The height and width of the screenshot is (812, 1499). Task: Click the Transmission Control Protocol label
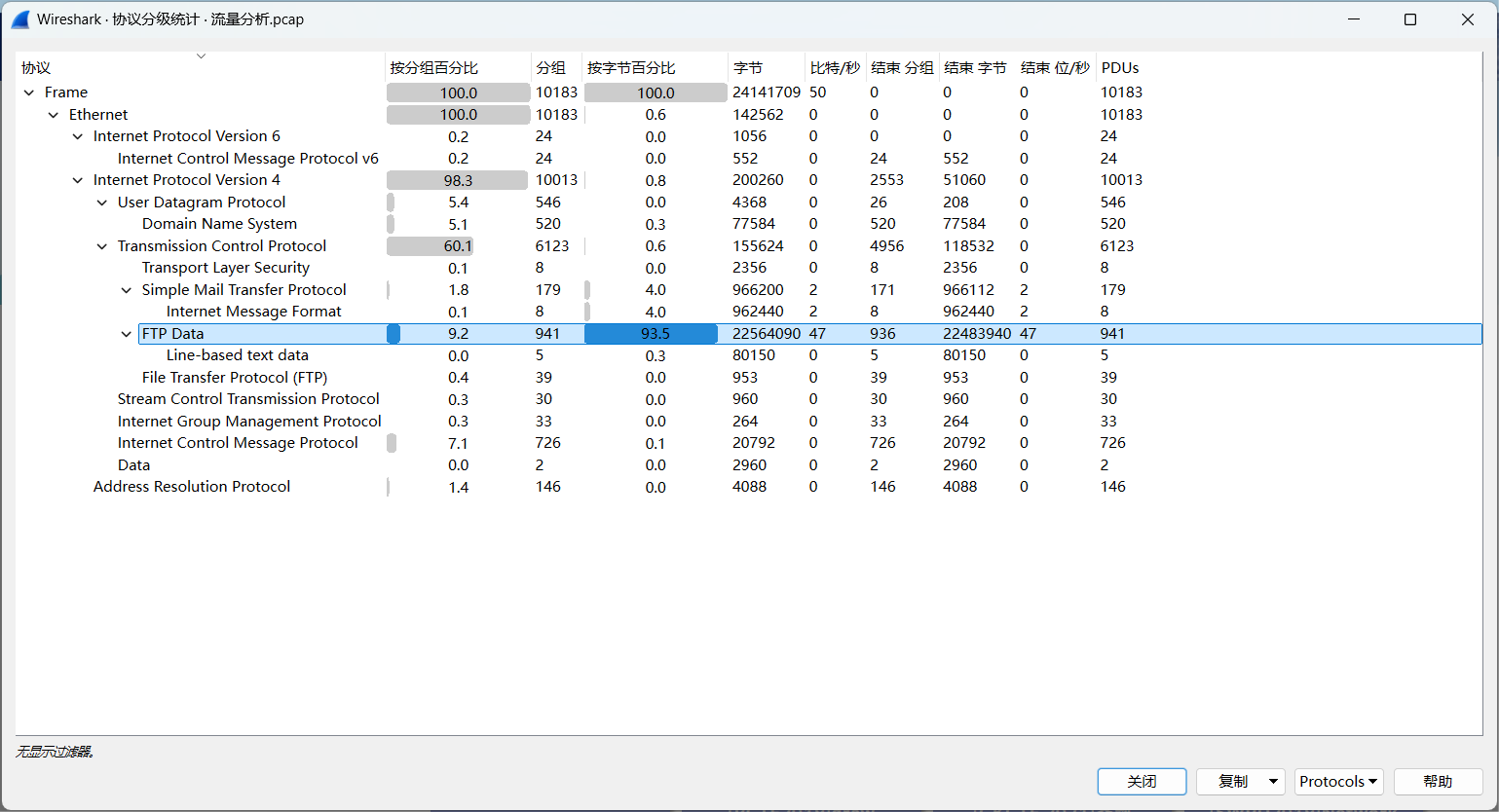pos(222,246)
